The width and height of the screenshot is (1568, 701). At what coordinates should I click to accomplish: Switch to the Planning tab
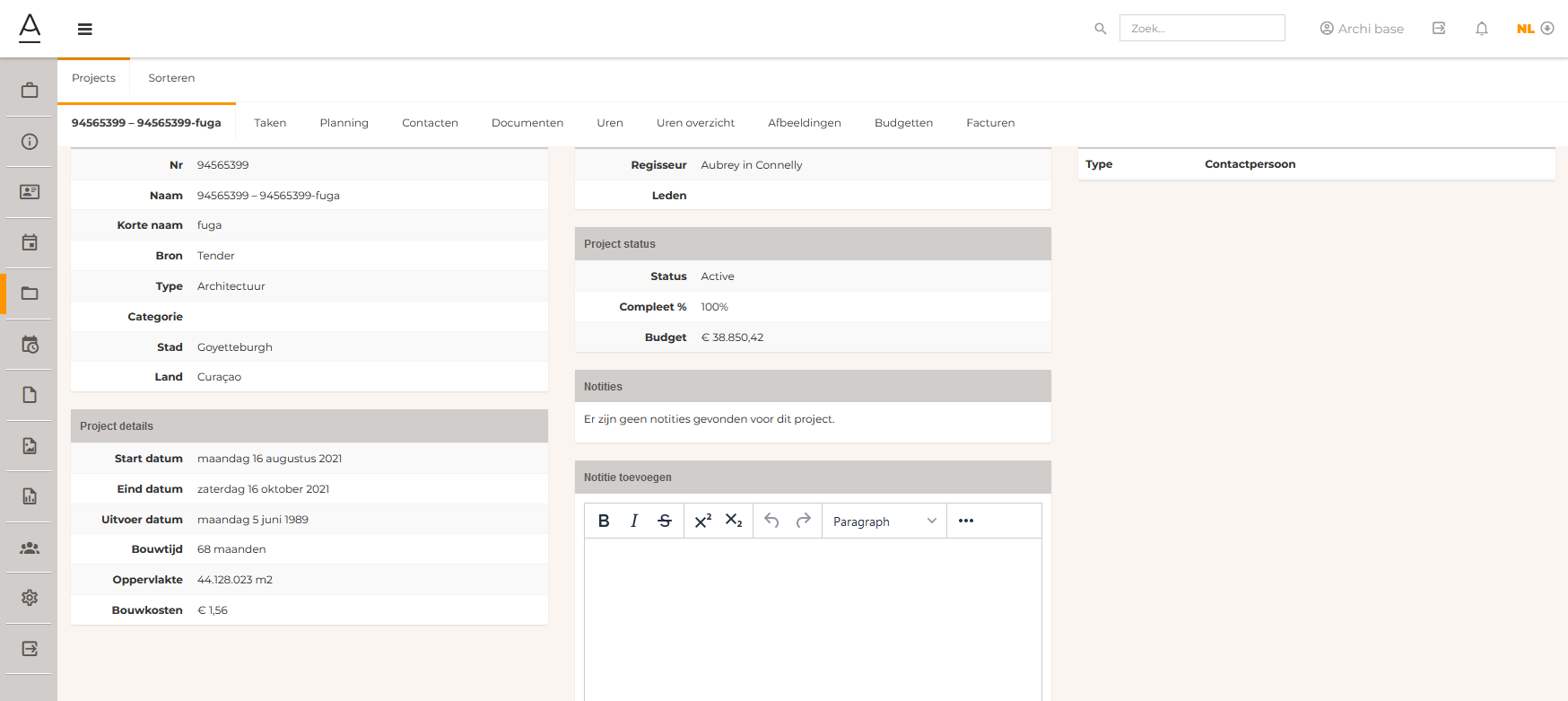[x=344, y=123]
